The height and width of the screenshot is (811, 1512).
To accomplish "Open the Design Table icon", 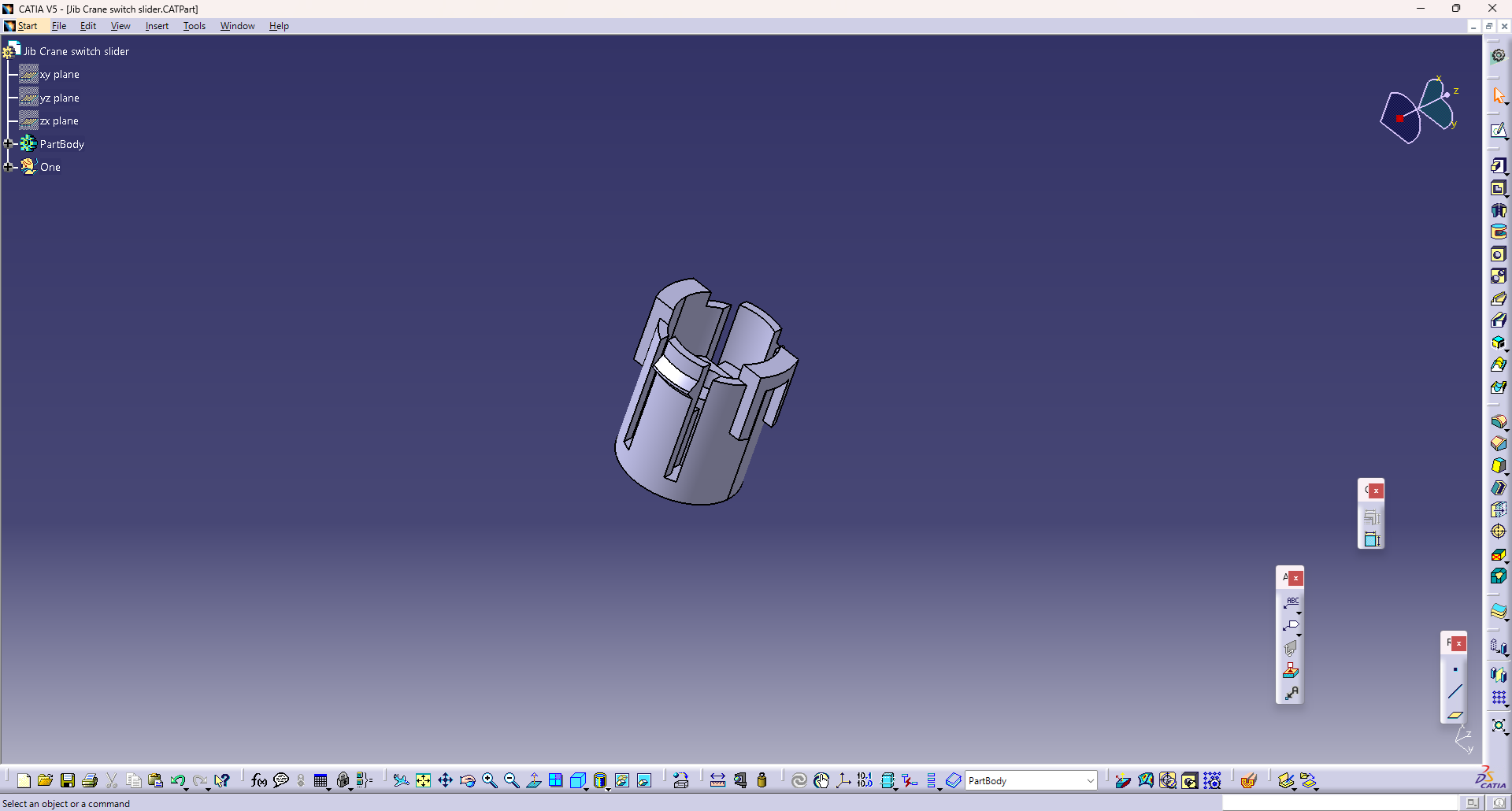I will pyautogui.click(x=320, y=780).
